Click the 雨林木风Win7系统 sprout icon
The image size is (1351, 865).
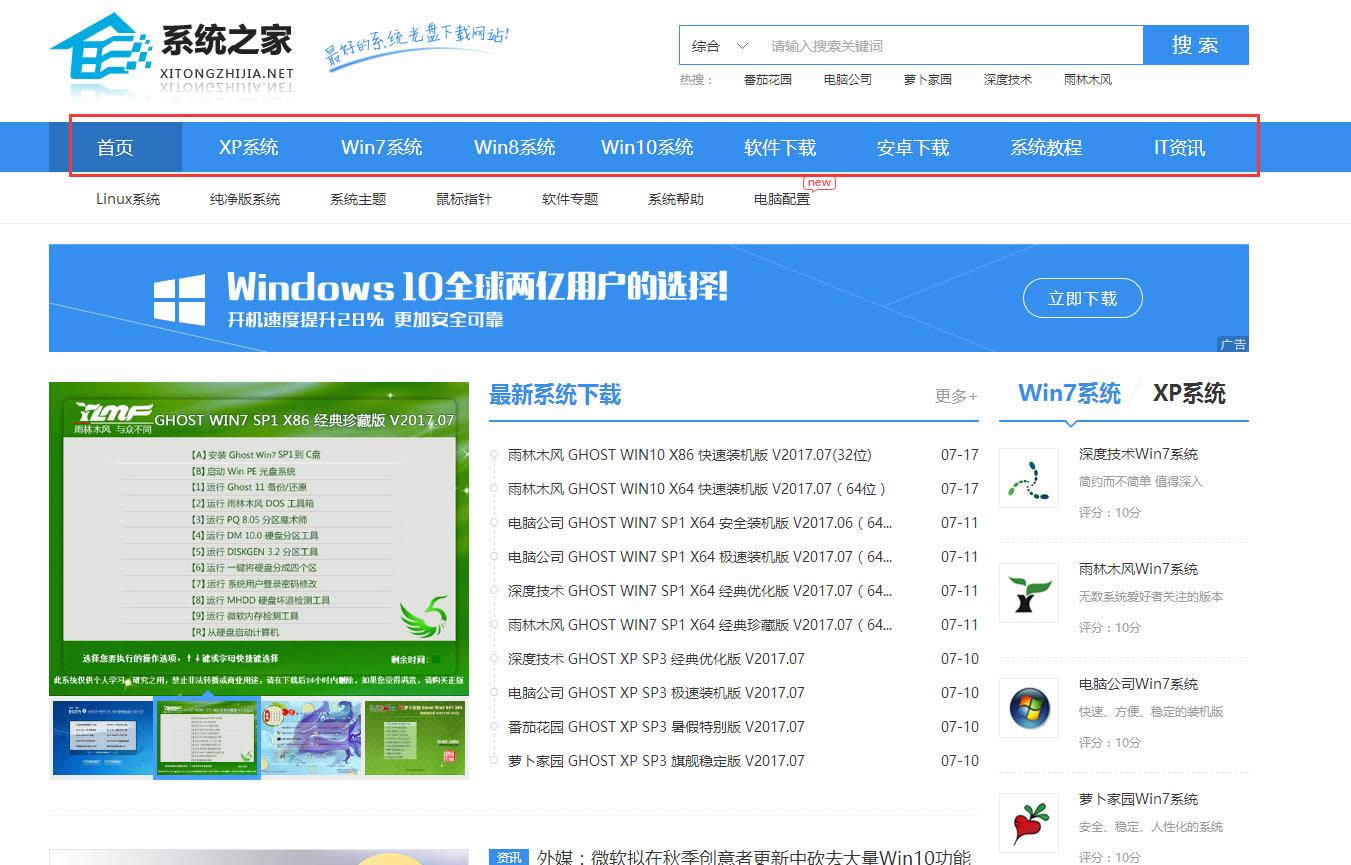(1029, 592)
